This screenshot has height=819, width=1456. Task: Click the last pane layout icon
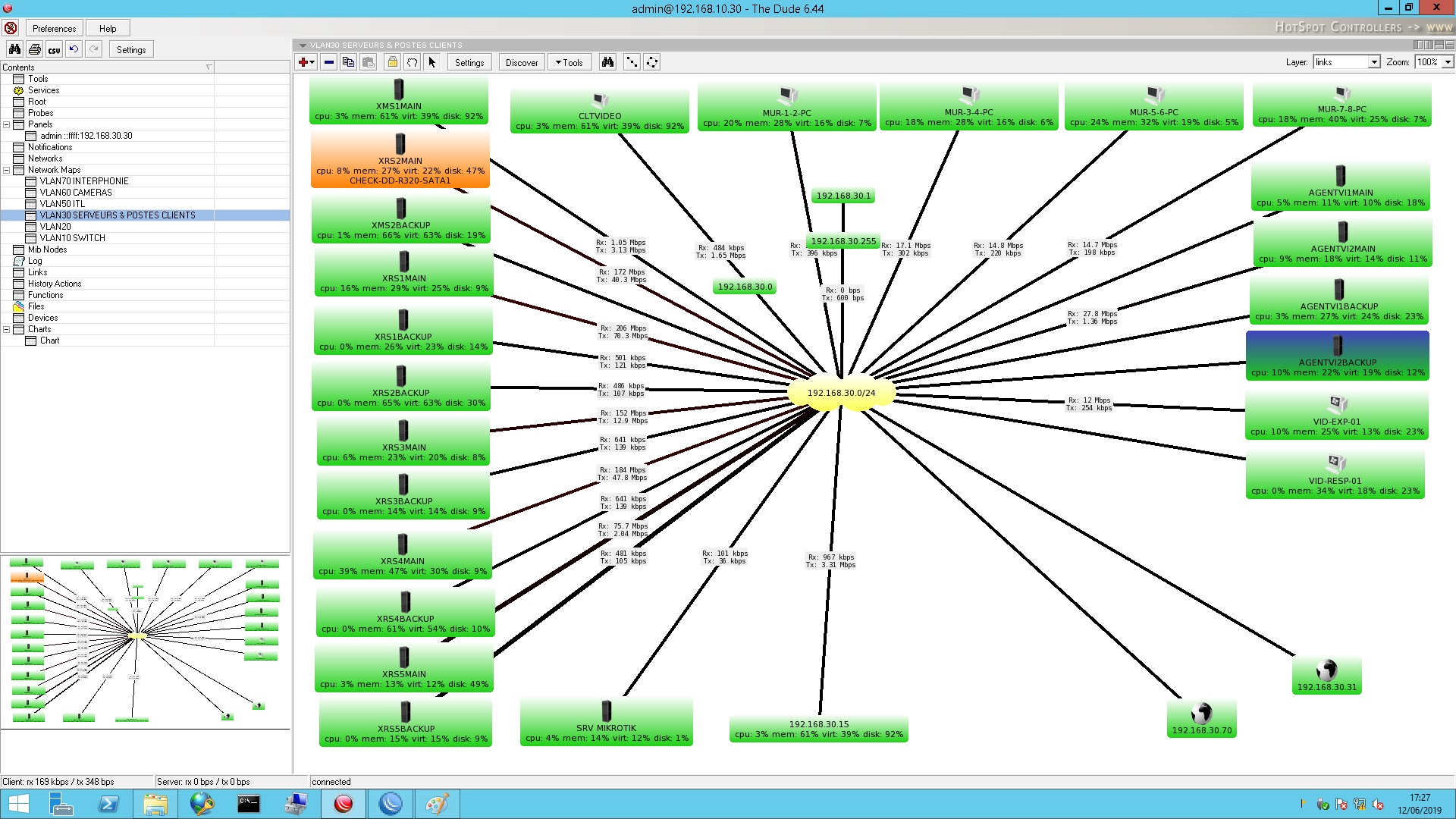[x=1449, y=45]
